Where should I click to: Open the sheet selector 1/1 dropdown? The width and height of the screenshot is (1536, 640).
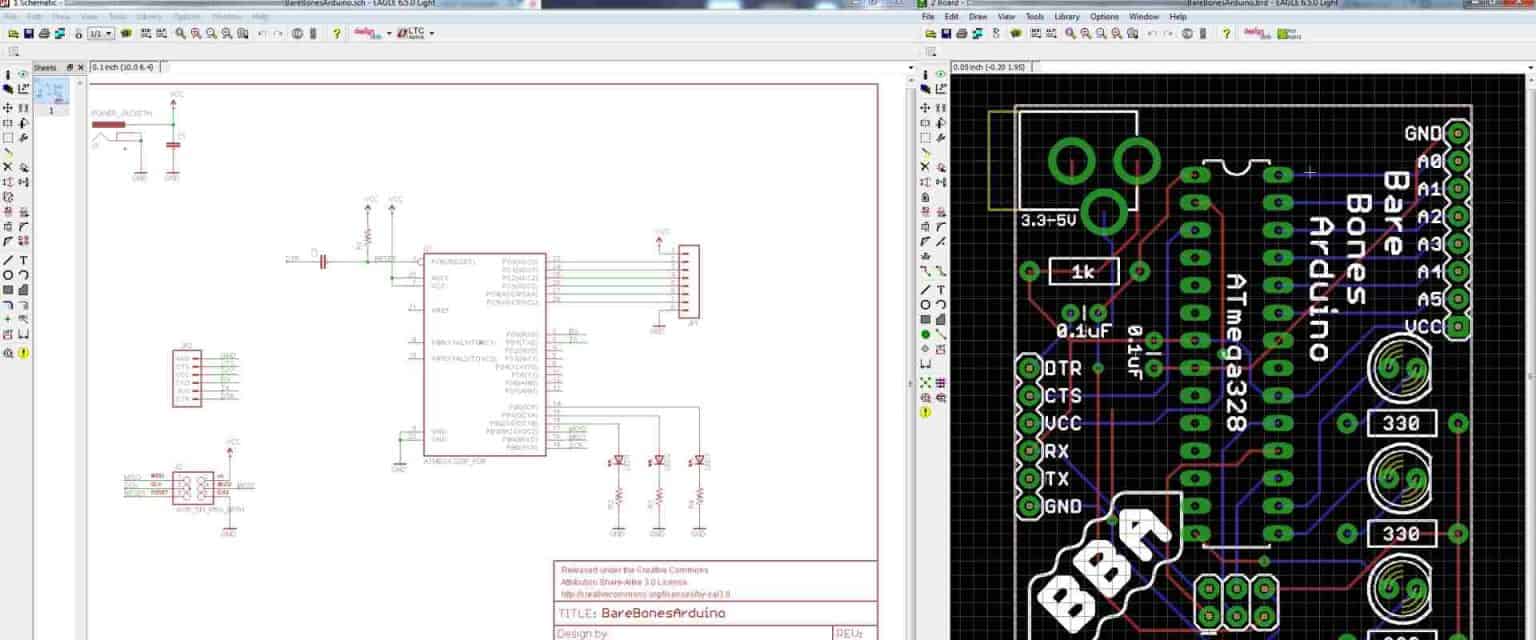109,33
